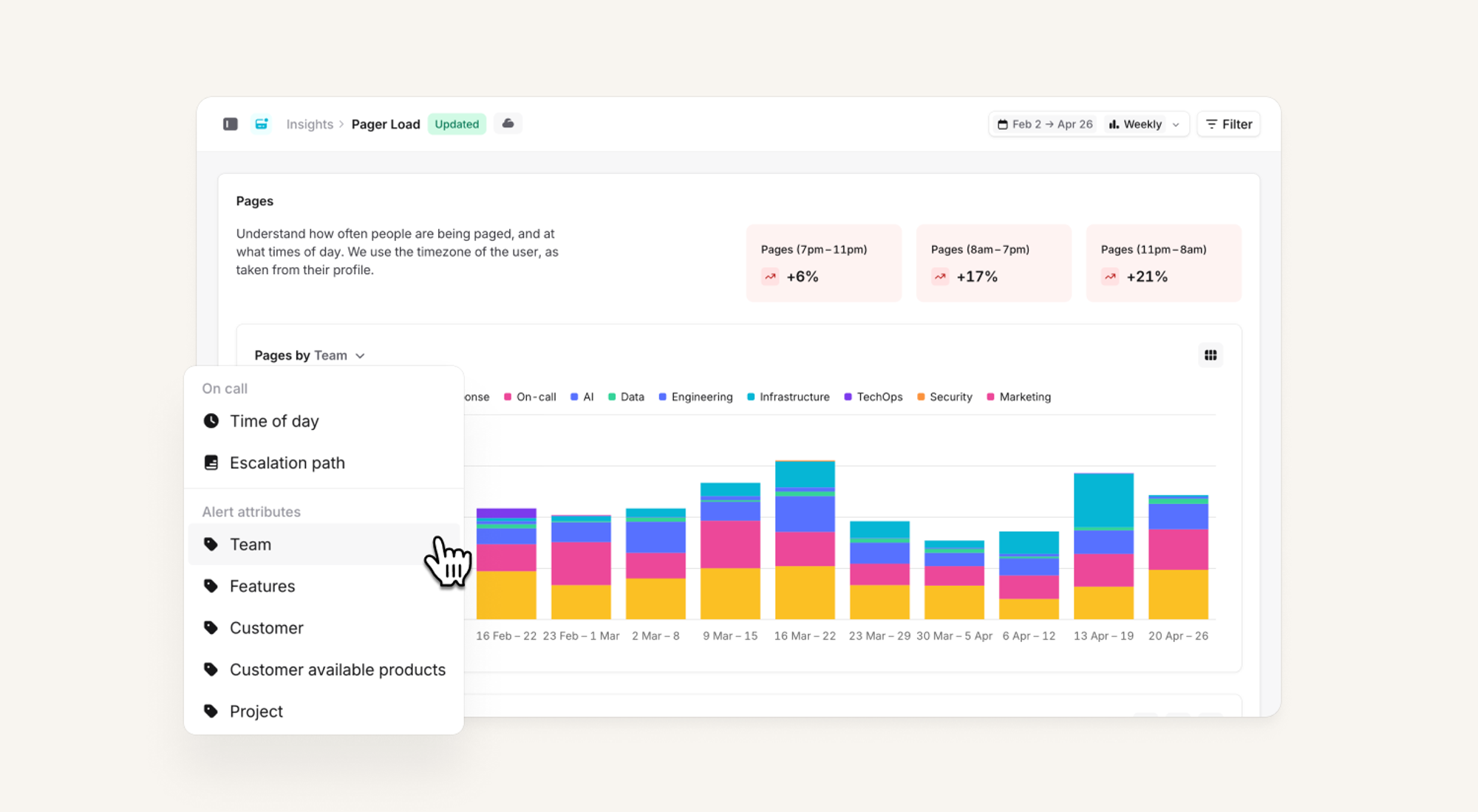Toggle the sidebar panel icon
Image resolution: width=1478 pixels, height=812 pixels.
point(230,124)
